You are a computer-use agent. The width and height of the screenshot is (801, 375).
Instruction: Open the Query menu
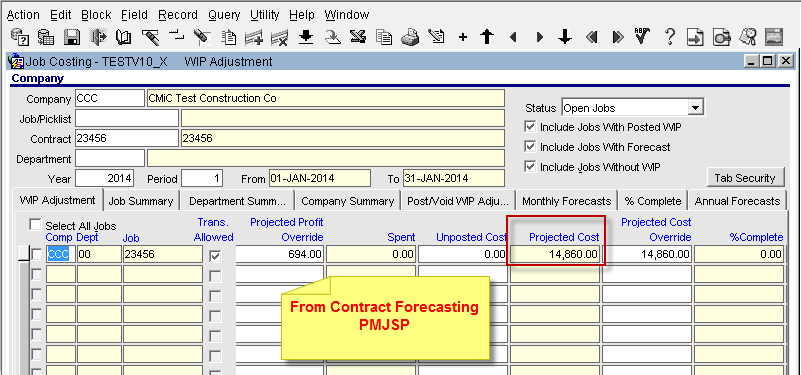[x=224, y=15]
